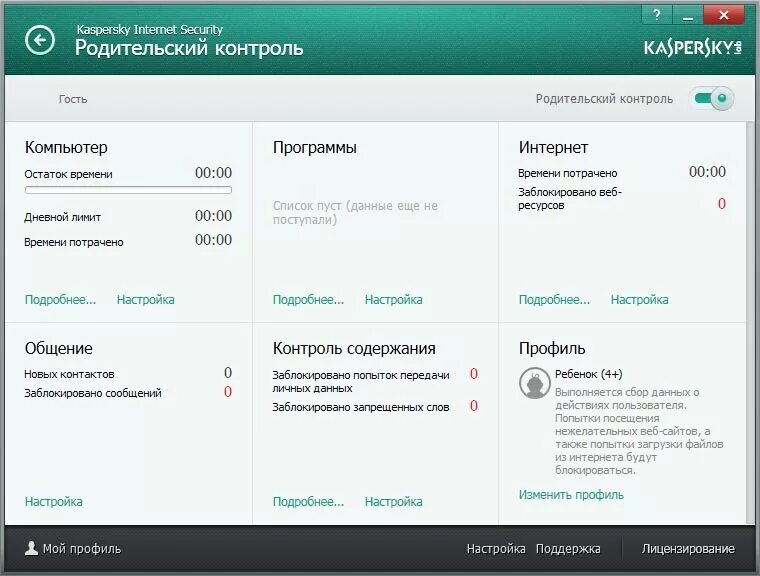
Task: Open Настройка under Общение
Action: point(53,501)
